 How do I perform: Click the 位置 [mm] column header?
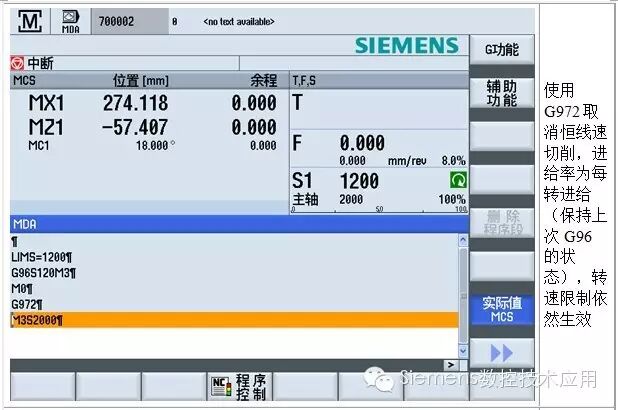[x=141, y=80]
